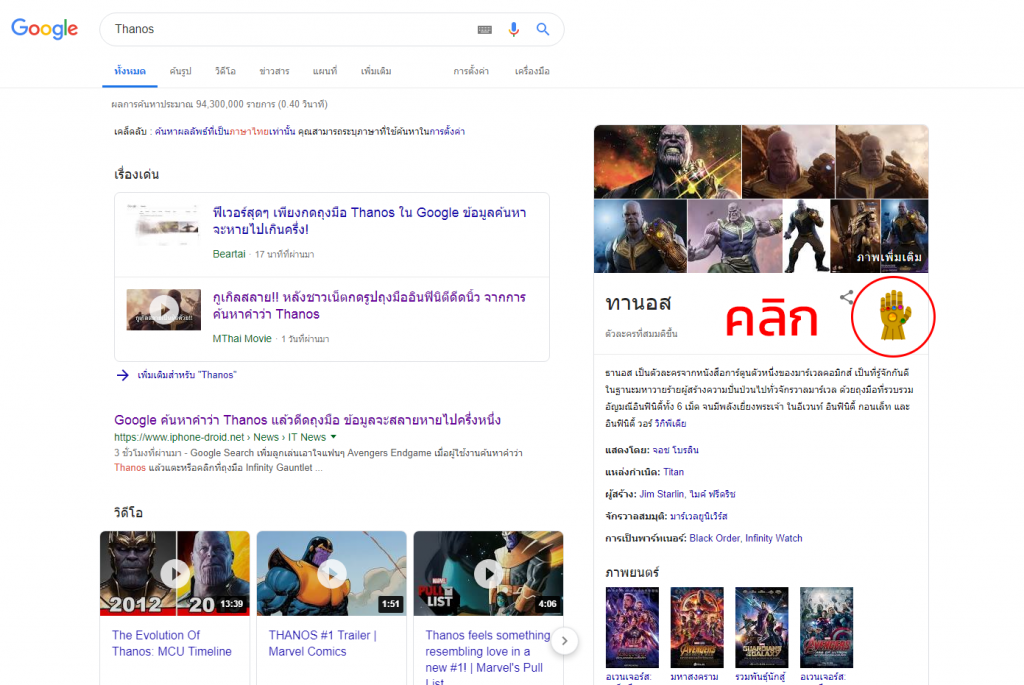Click the share icon beside ทานอส

tap(846, 298)
